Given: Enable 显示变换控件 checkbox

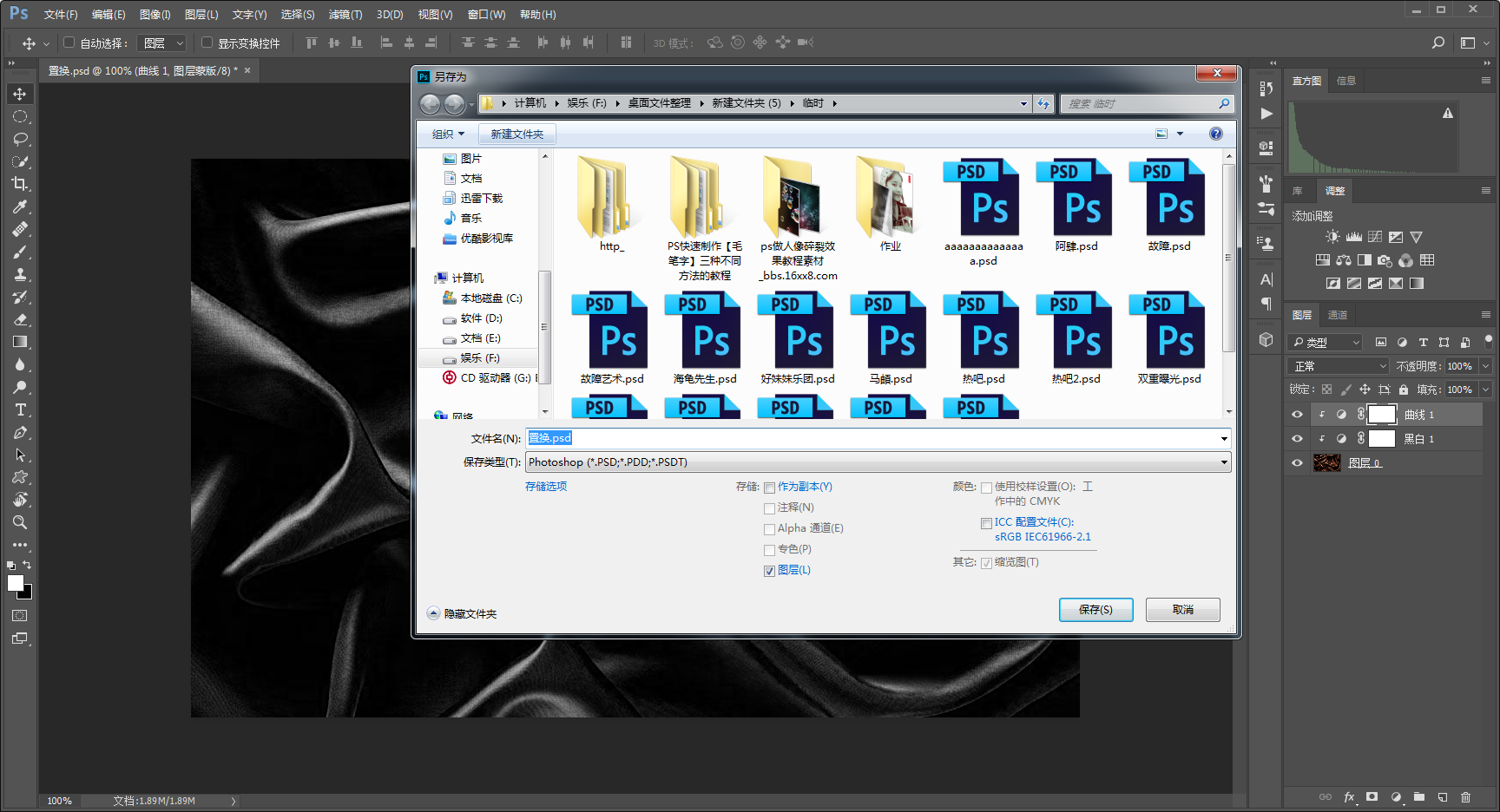Looking at the screenshot, I should pos(207,43).
